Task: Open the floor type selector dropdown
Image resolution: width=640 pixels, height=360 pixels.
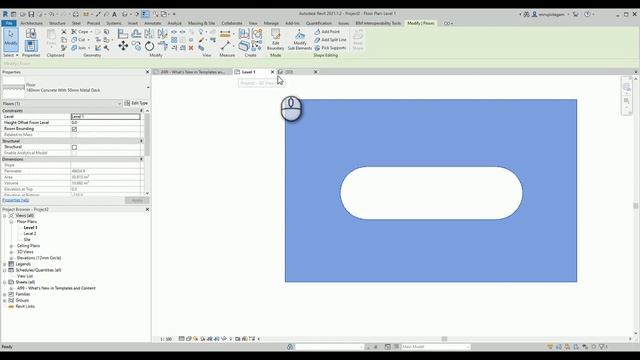Action: pyautogui.click(x=148, y=87)
